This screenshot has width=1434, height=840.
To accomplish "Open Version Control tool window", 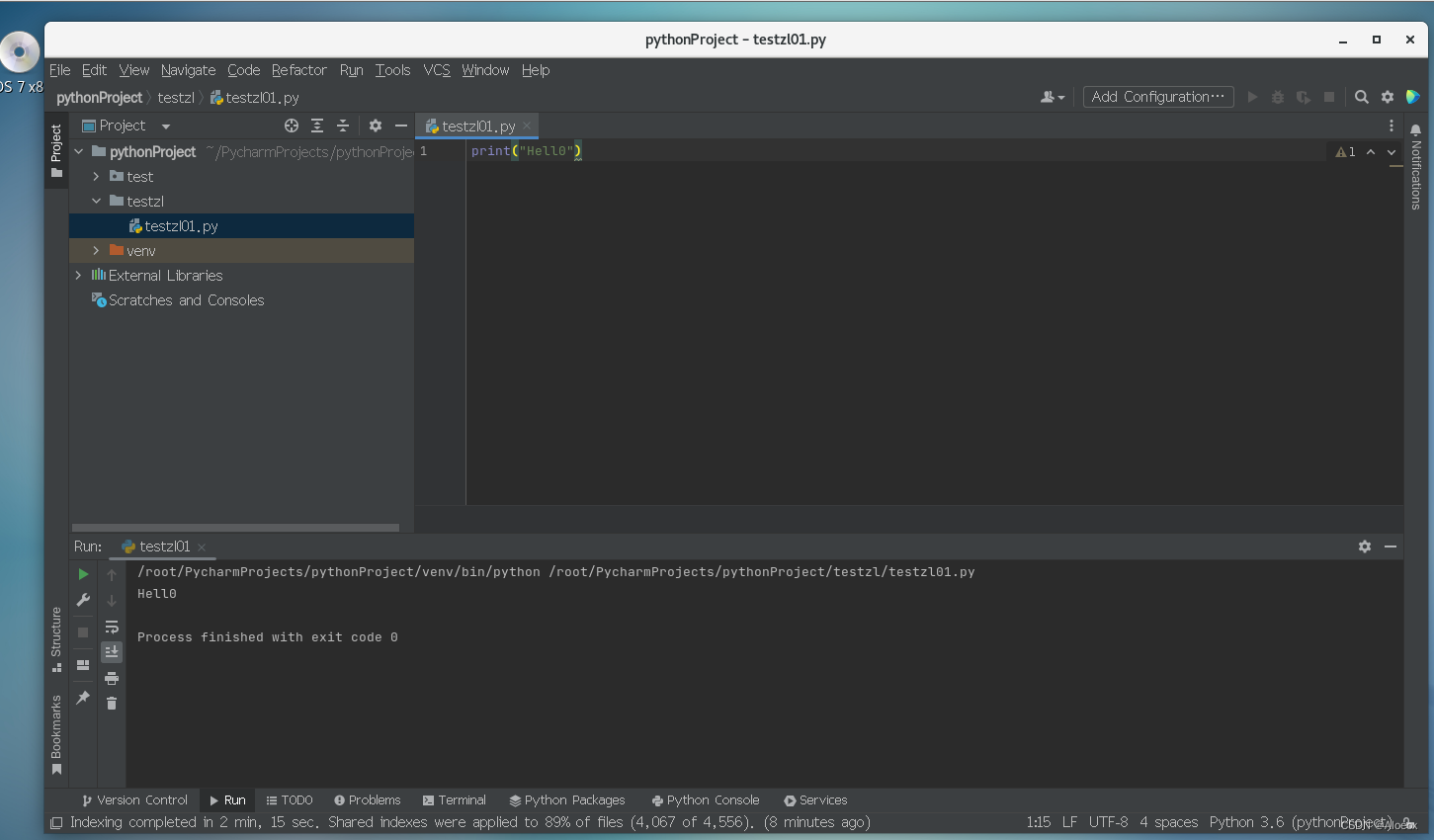I will point(134,800).
